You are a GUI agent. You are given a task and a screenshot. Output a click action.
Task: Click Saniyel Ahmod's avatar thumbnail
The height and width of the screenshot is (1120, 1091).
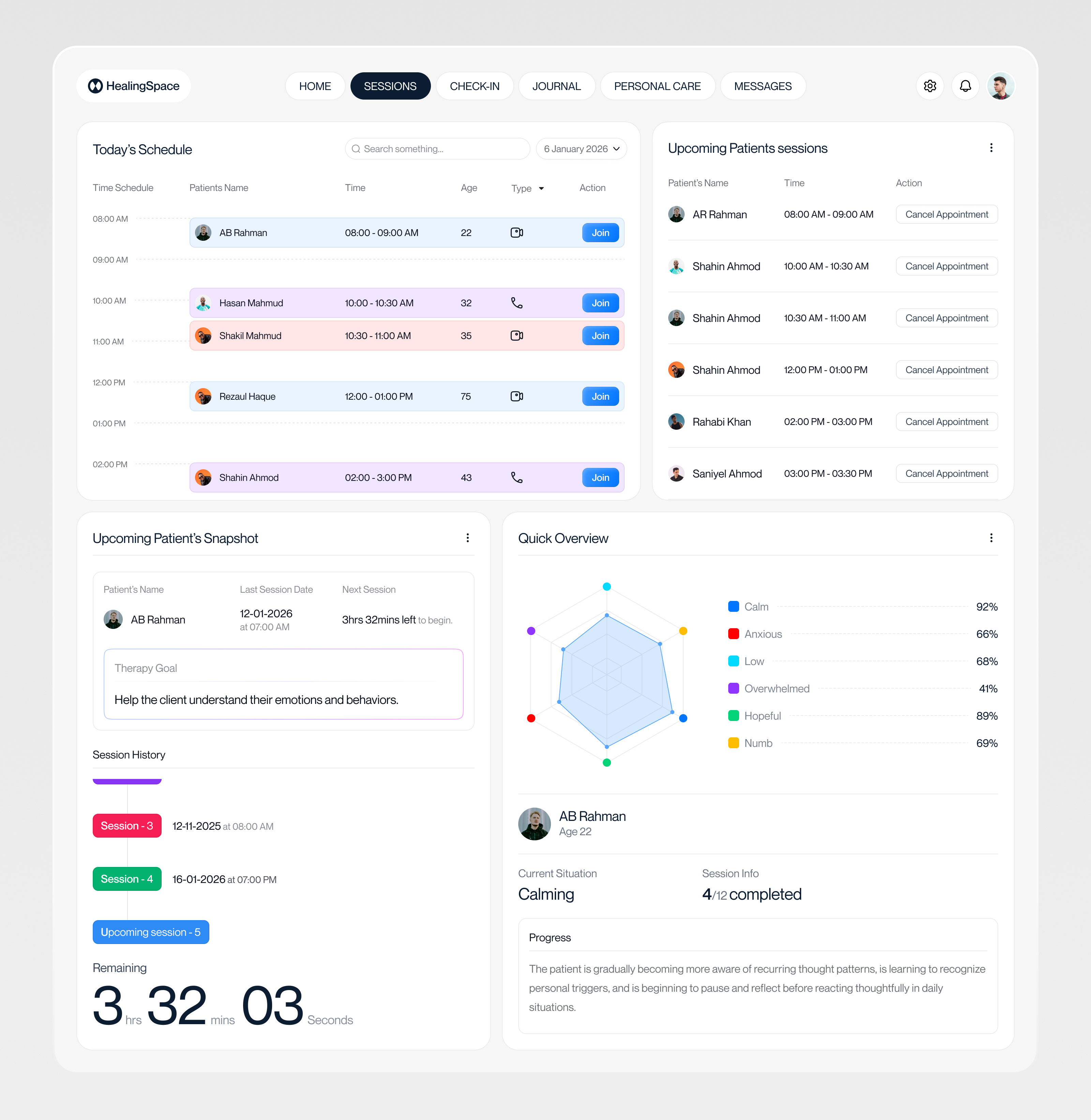677,473
